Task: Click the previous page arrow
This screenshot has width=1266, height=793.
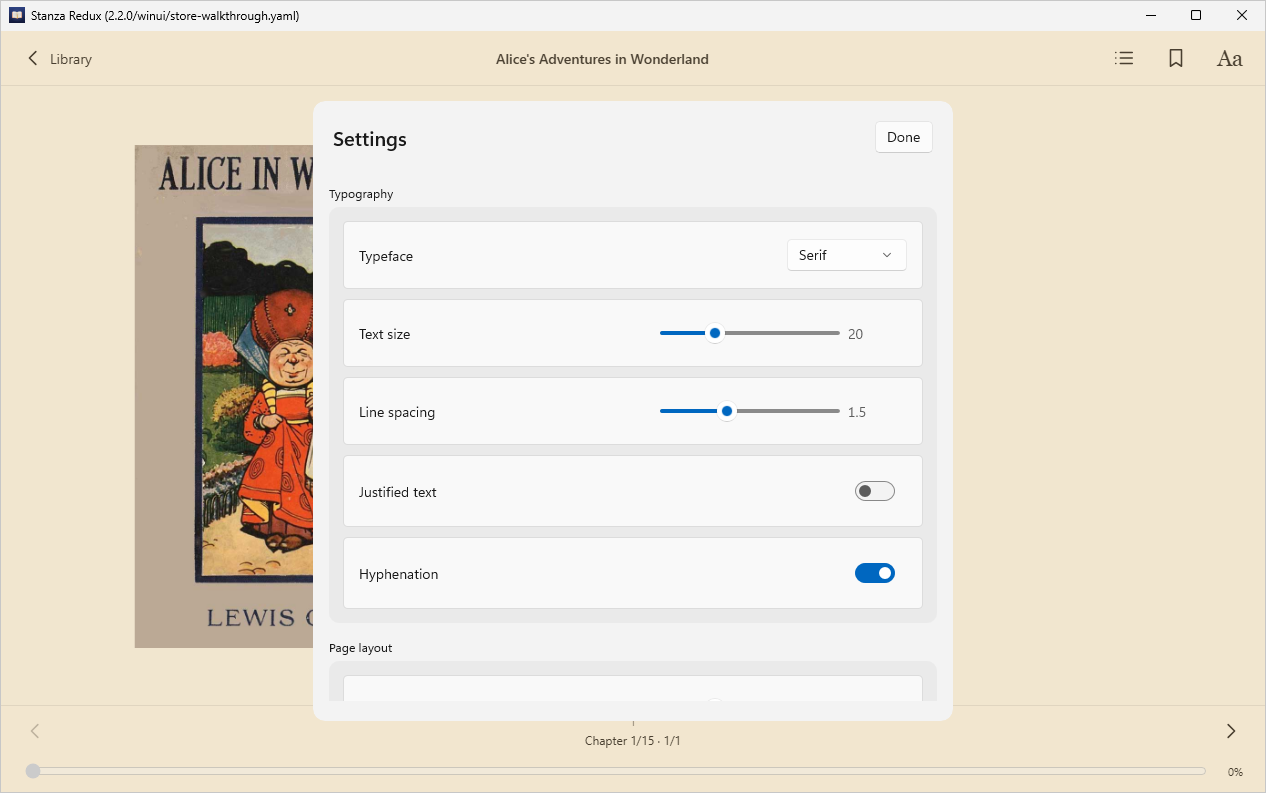Action: coord(35,731)
